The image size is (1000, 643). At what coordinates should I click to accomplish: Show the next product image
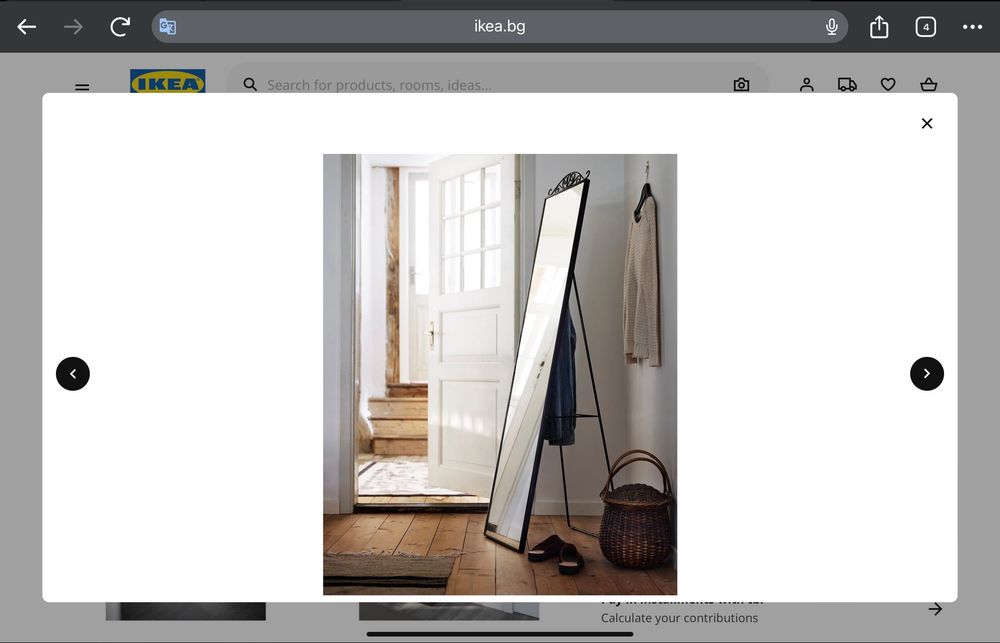click(927, 374)
